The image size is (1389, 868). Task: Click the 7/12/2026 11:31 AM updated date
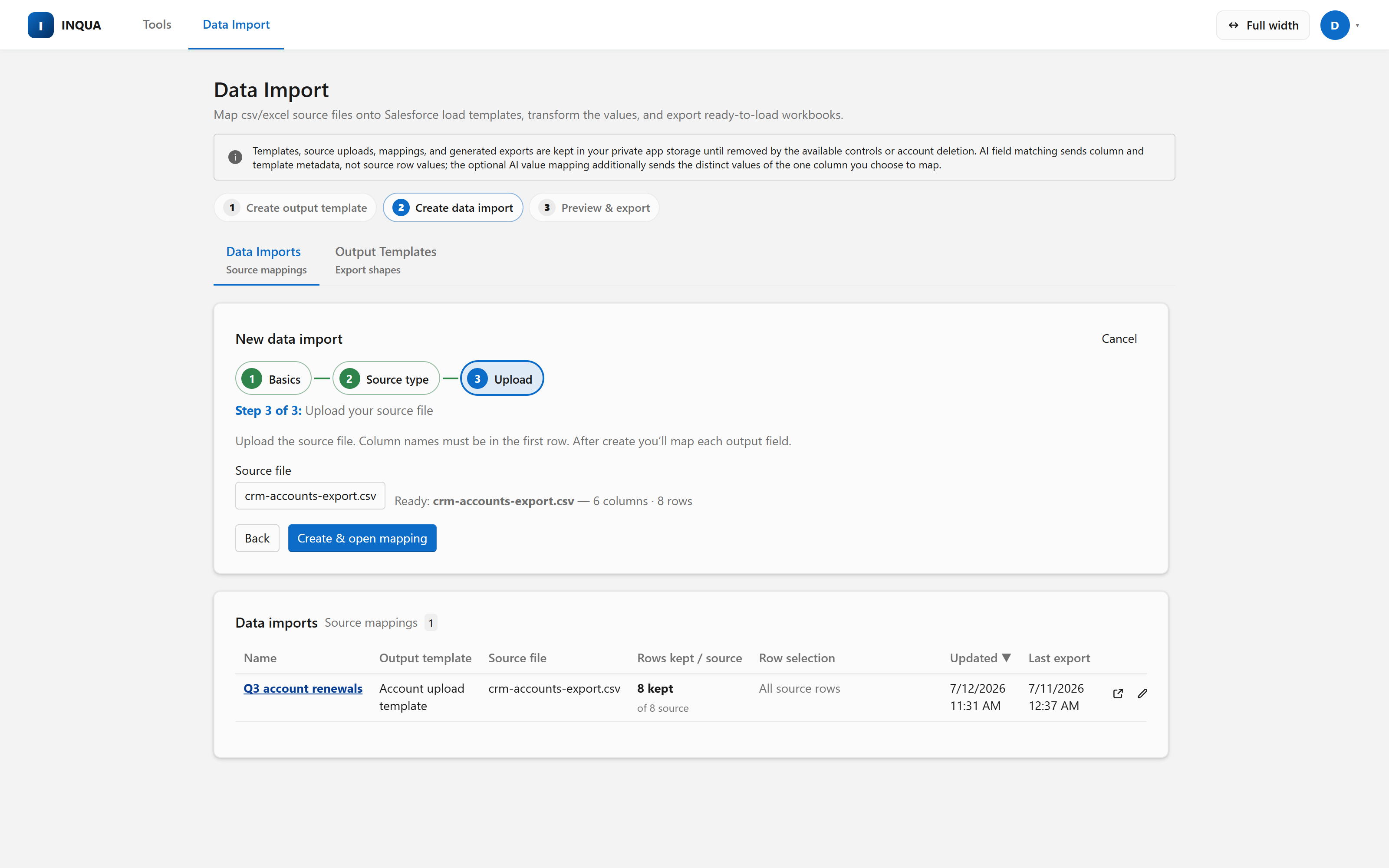pyautogui.click(x=978, y=697)
